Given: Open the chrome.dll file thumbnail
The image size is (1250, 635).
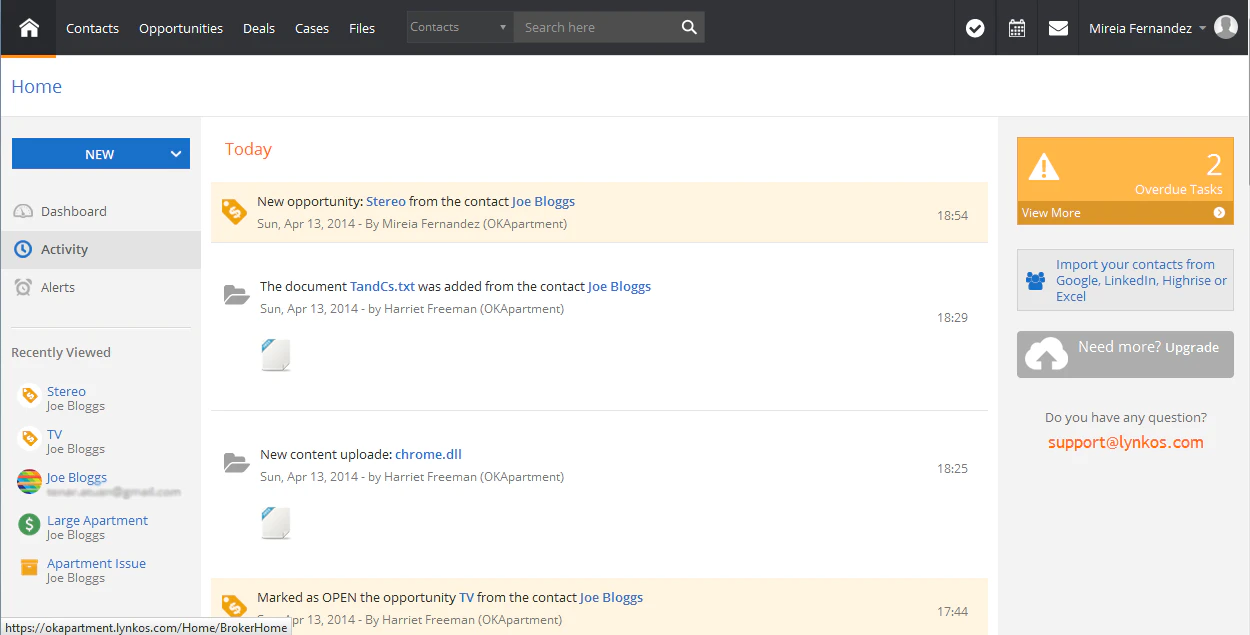Looking at the screenshot, I should [276, 523].
